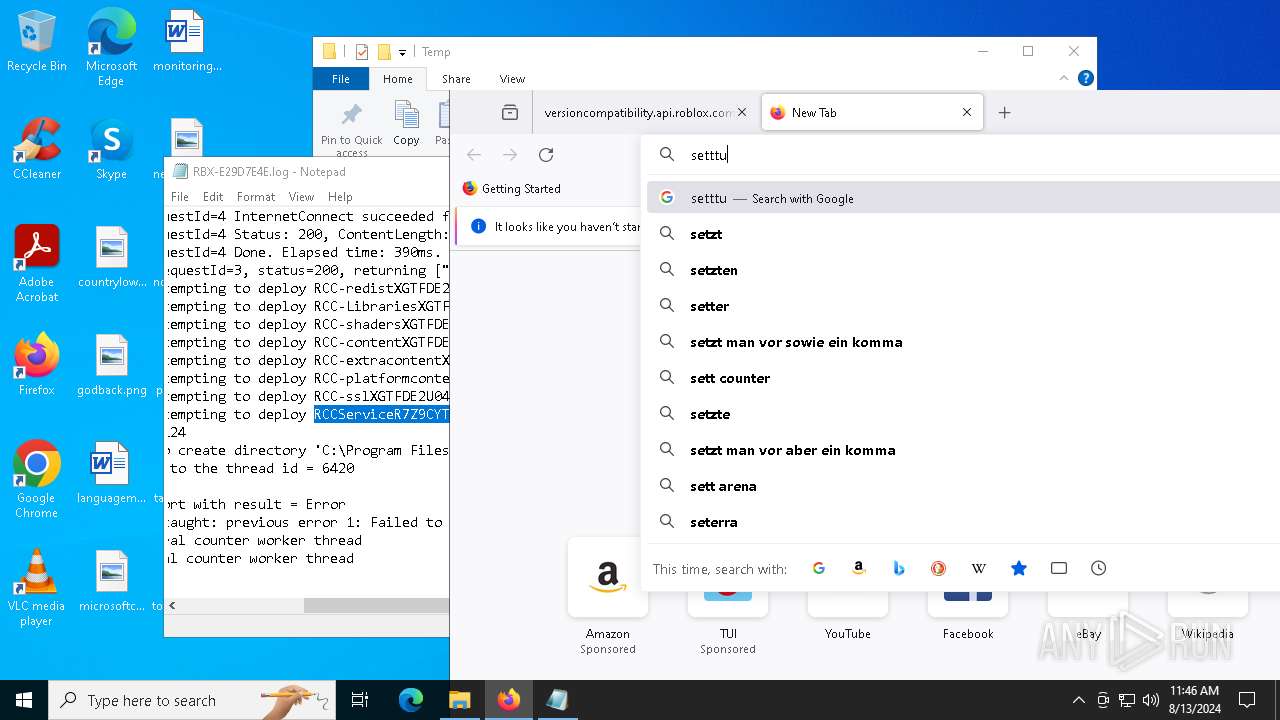This screenshot has width=1280, height=720.
Task: Open Task View on the taskbar
Action: (x=360, y=700)
